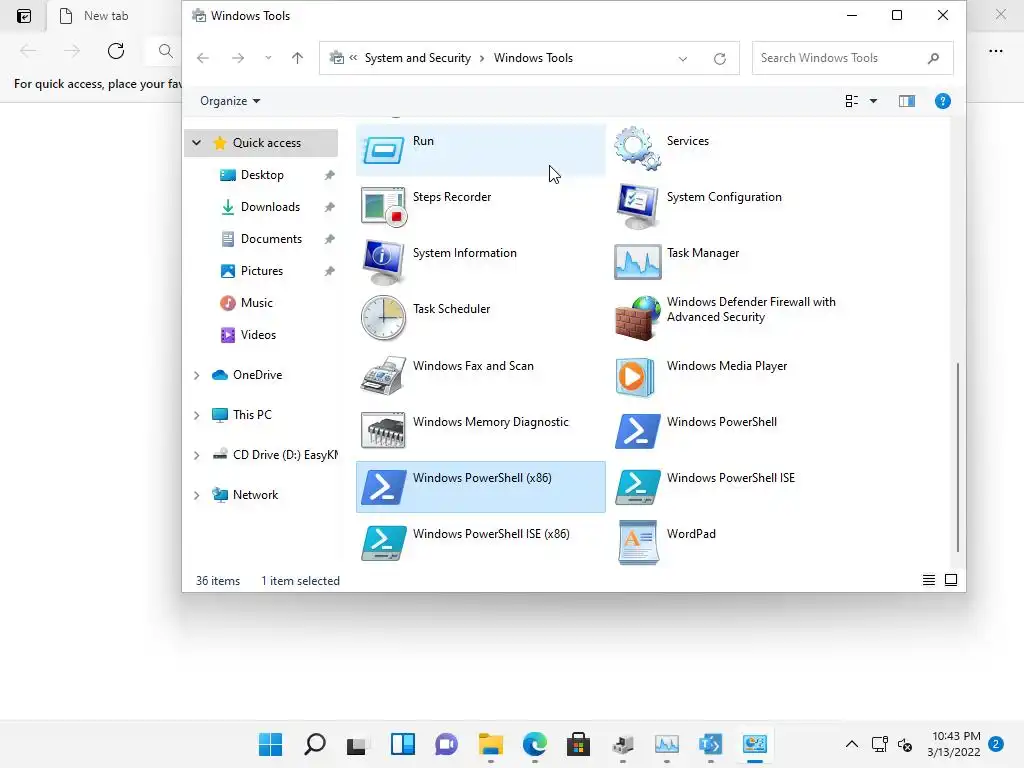
Task: Click the refresh icon in address bar
Action: (720, 59)
